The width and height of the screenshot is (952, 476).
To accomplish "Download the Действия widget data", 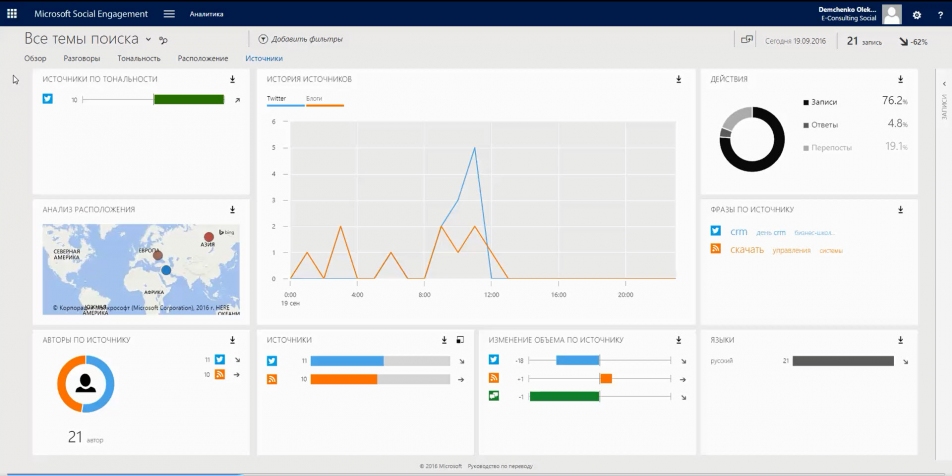I will (x=901, y=79).
